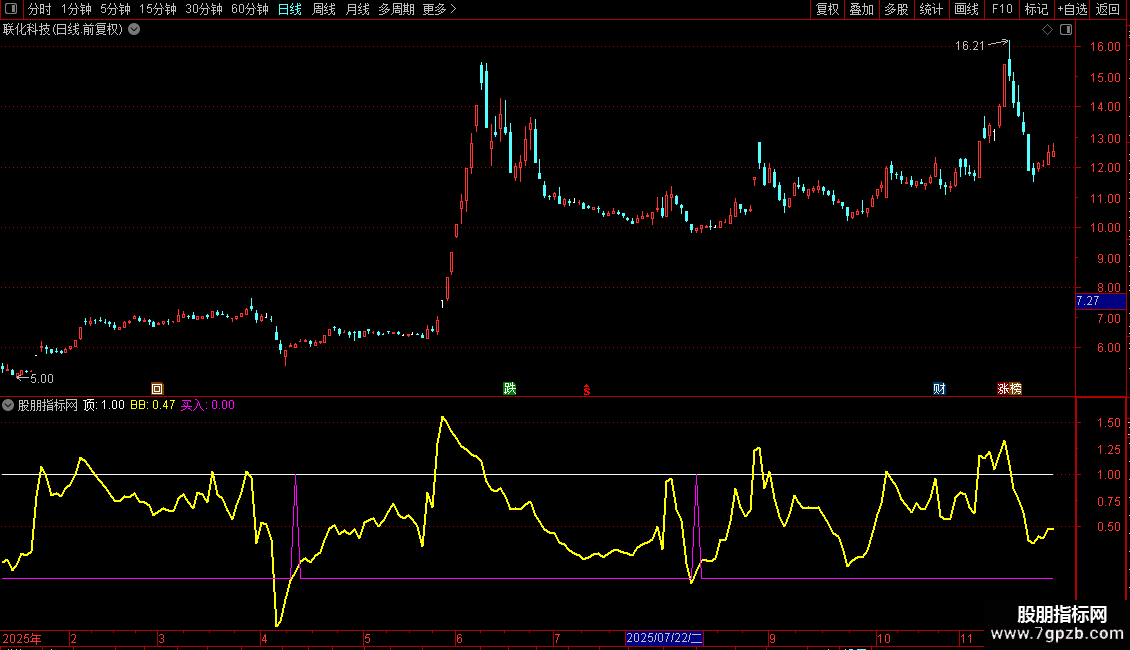The image size is (1130, 650).
Task: Switch to 日线 daily chart
Action: (290, 9)
